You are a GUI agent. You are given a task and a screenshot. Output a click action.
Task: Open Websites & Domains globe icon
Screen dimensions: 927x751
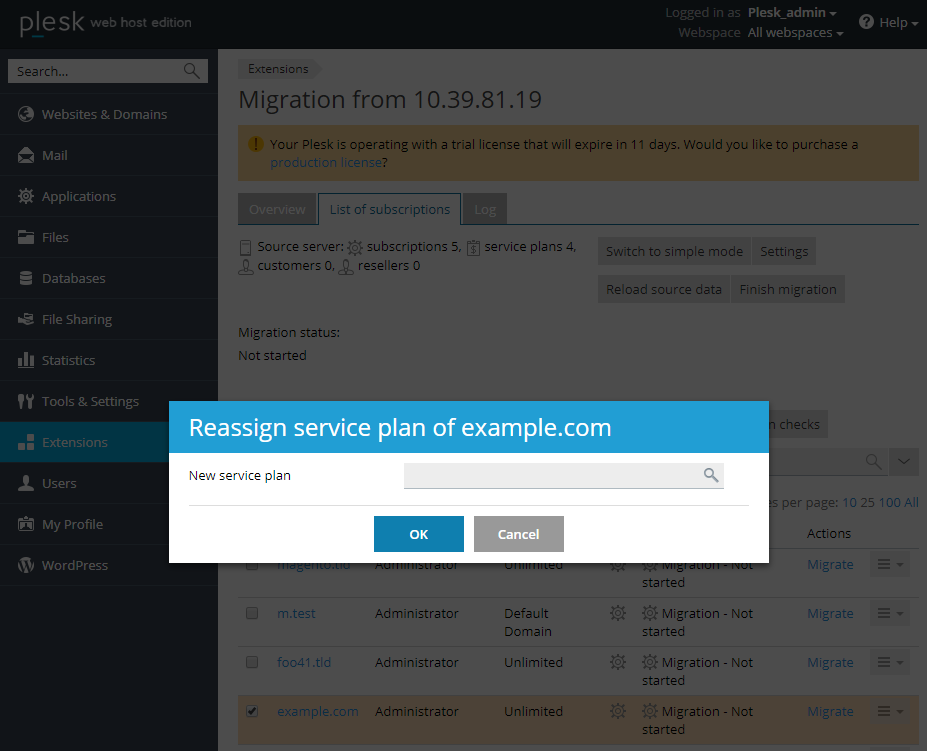click(x=25, y=114)
